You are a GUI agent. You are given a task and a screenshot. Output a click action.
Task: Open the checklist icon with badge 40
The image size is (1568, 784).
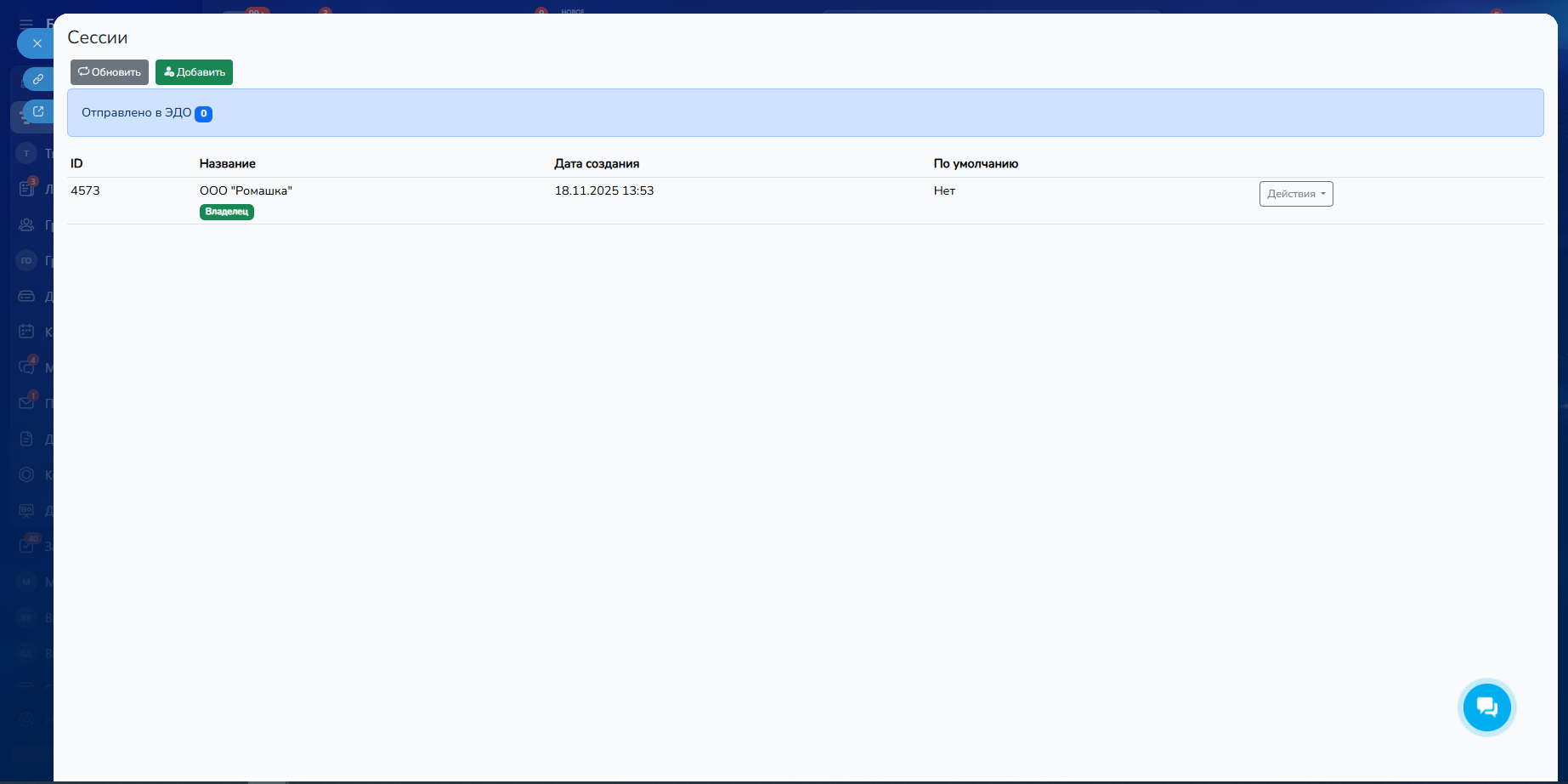27,545
